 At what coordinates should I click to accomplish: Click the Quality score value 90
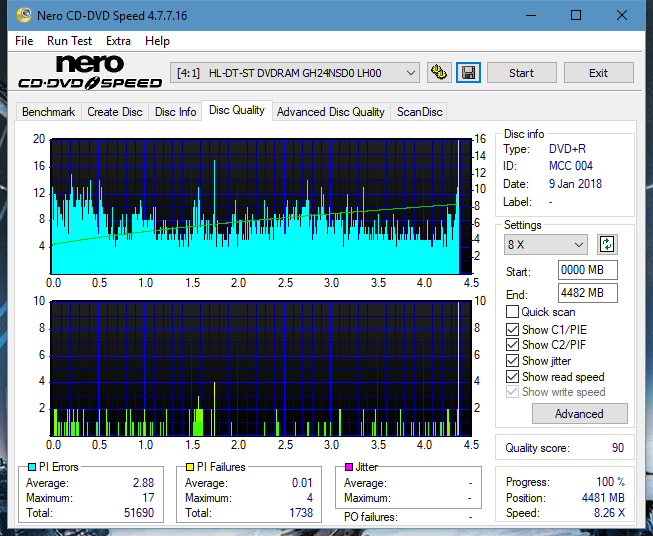(618, 448)
